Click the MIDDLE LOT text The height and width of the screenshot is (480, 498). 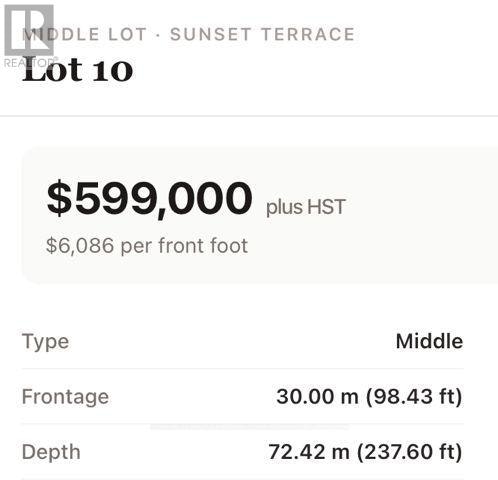click(x=84, y=34)
